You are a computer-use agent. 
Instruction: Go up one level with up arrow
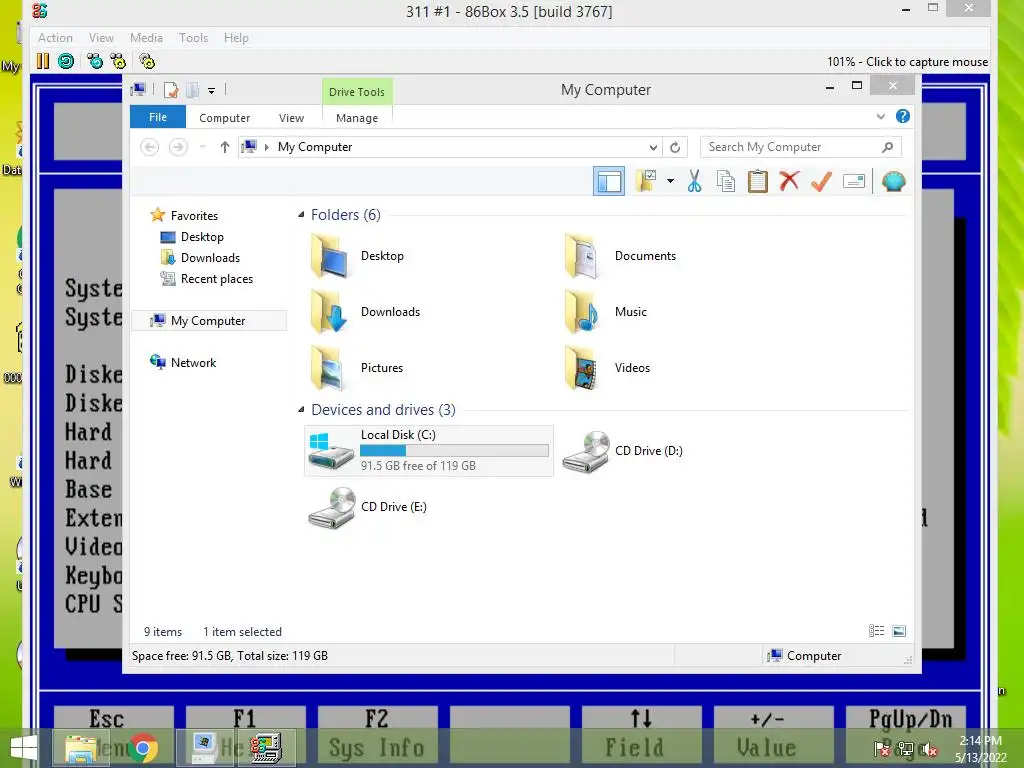click(225, 147)
